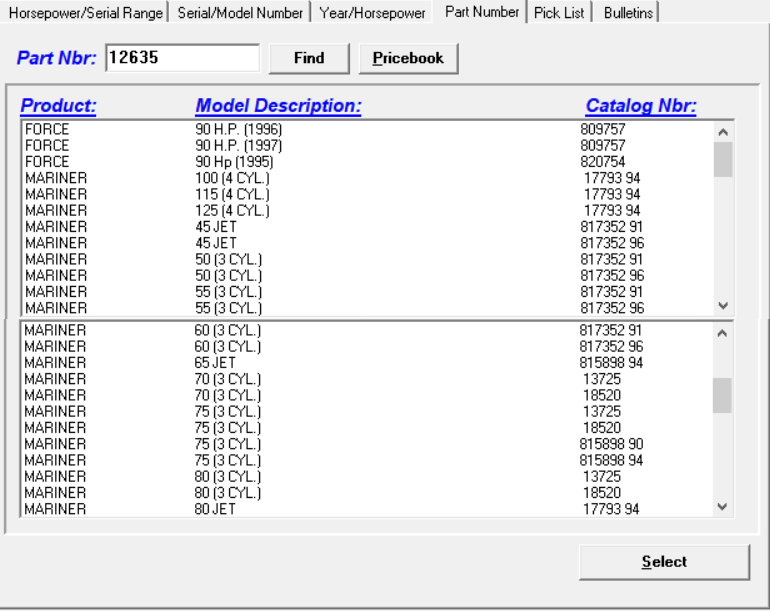Screen dimensions: 770x611
Task: Select MARINER 75 (3 CYL.) catalog 815898 94
Action: click(367, 460)
